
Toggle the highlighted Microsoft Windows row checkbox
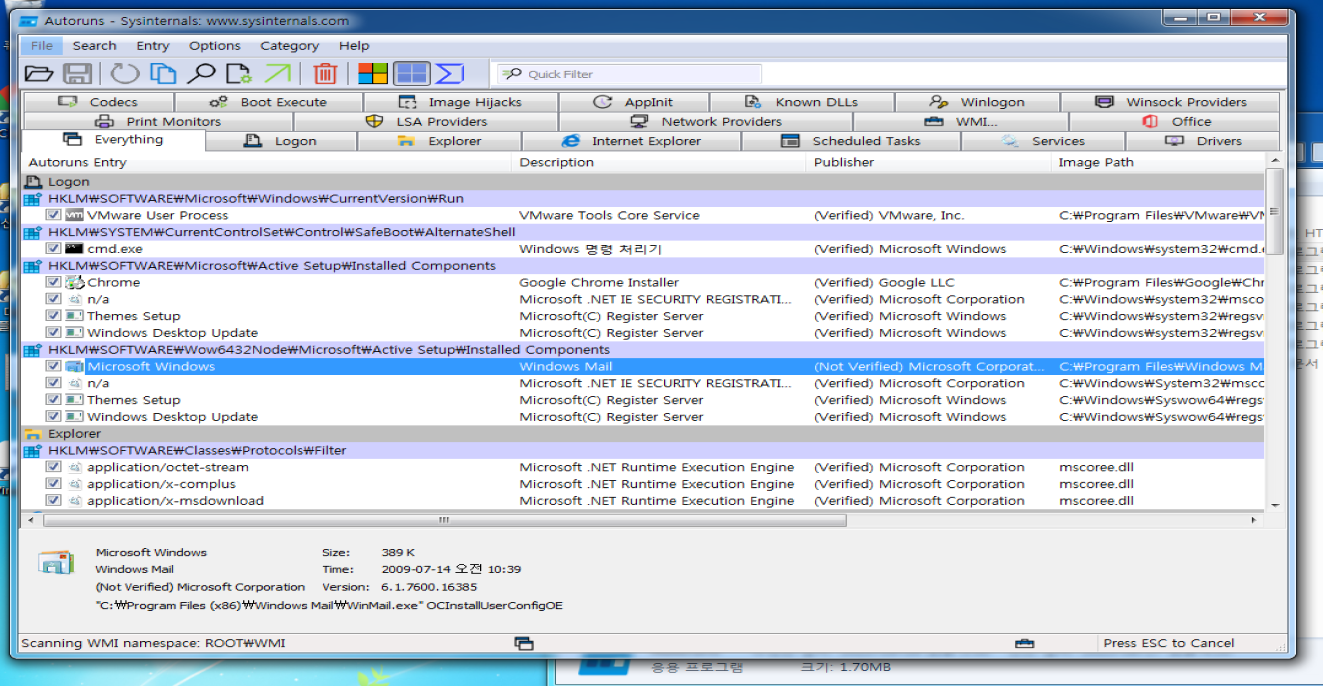point(54,366)
